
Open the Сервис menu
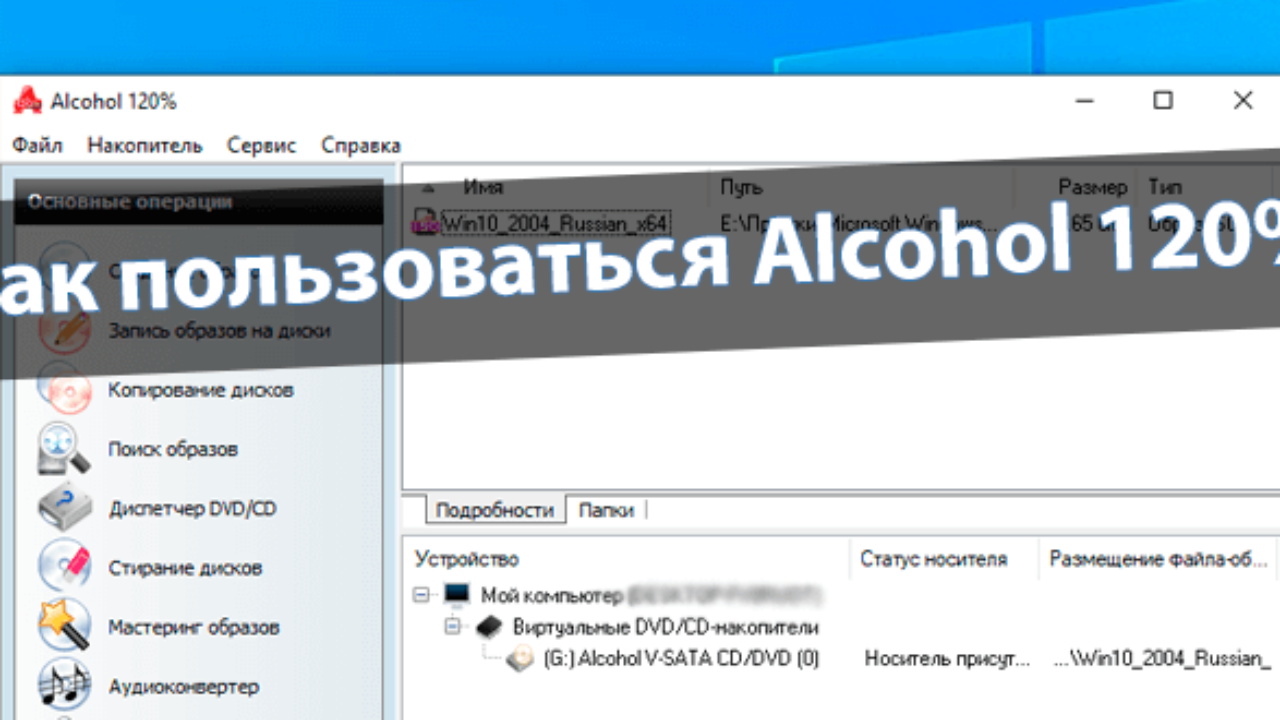[x=261, y=145]
